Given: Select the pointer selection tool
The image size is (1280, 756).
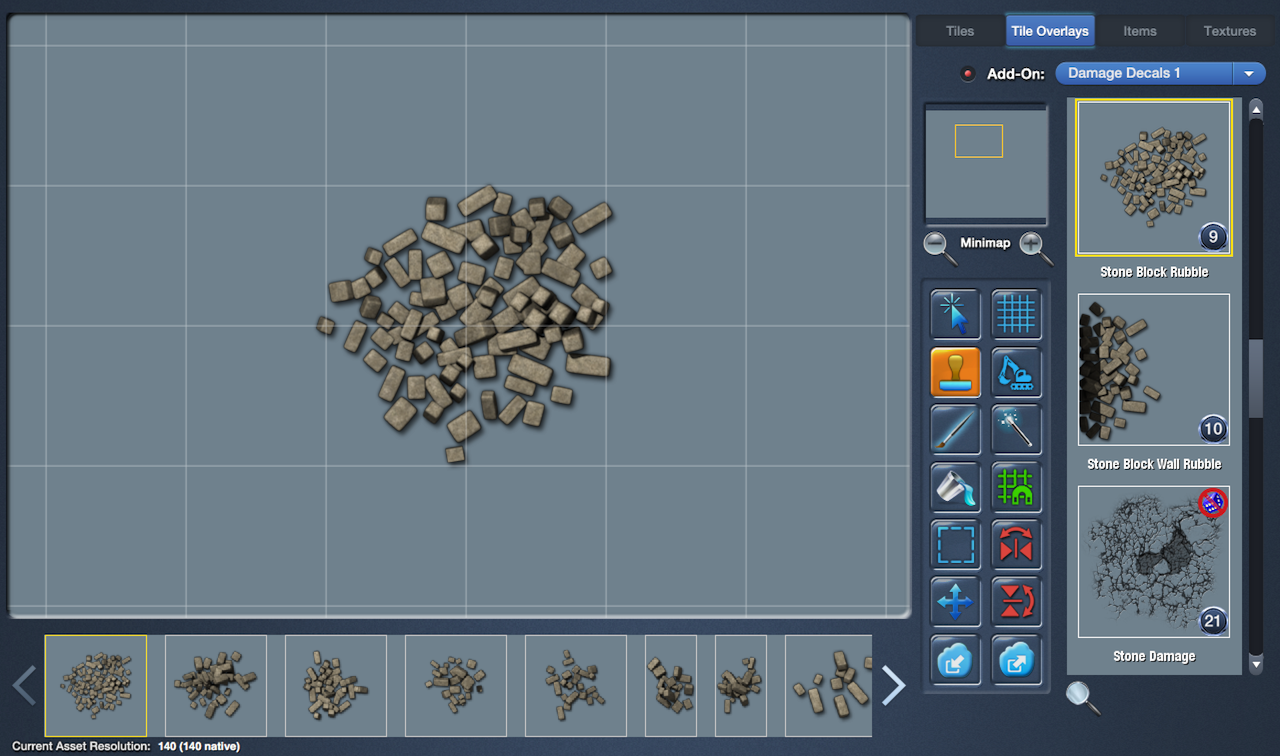Looking at the screenshot, I should (955, 314).
